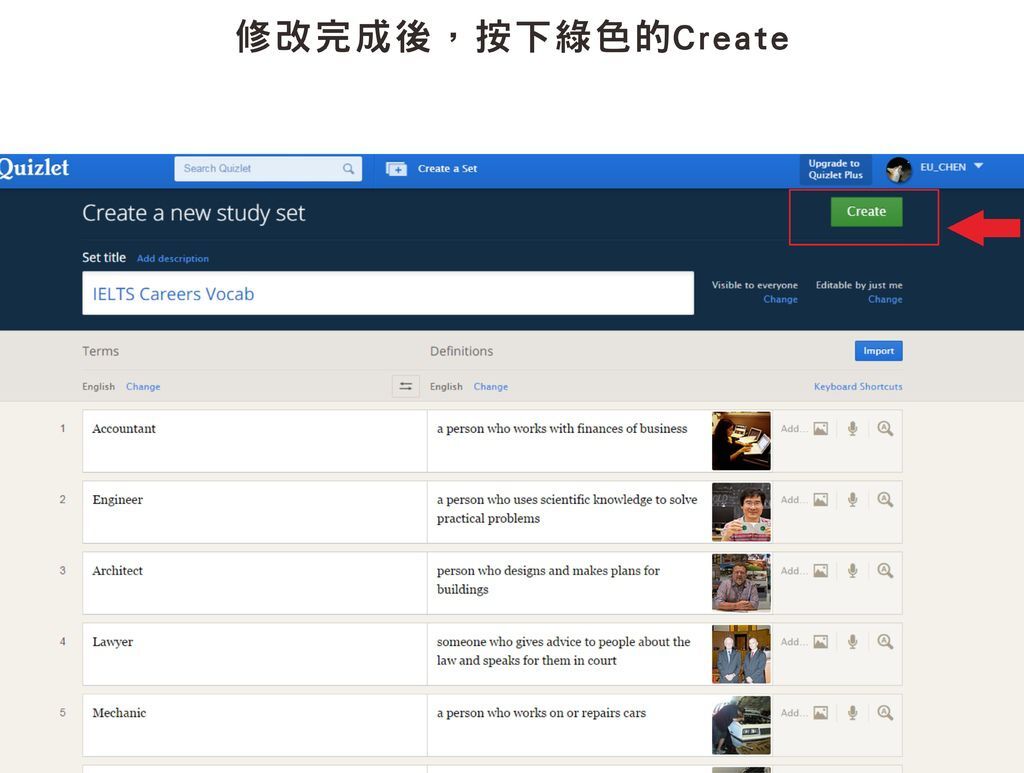1024x773 pixels.
Task: Click the add image icon for Accountant
Action: point(821,429)
